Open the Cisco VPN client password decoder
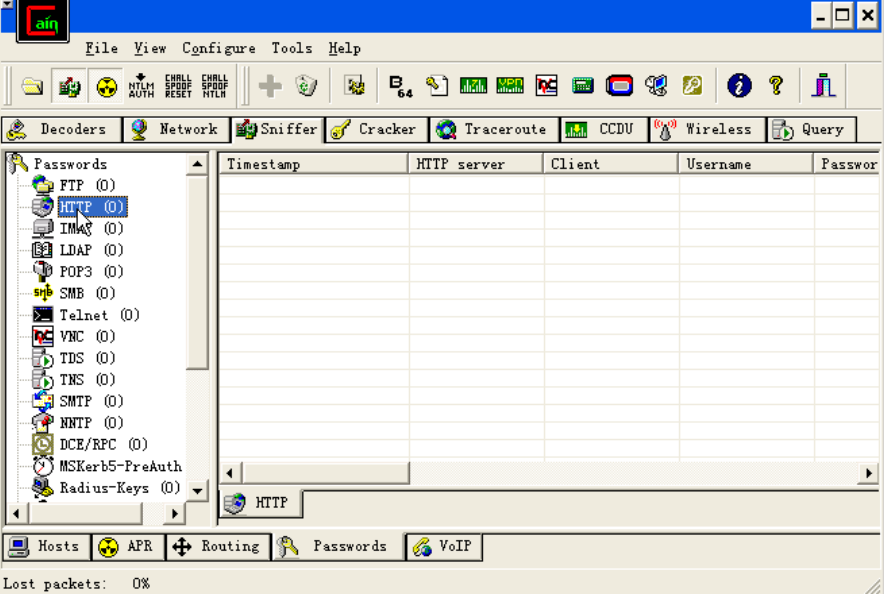Screen dimensions: 884x594 (510, 86)
